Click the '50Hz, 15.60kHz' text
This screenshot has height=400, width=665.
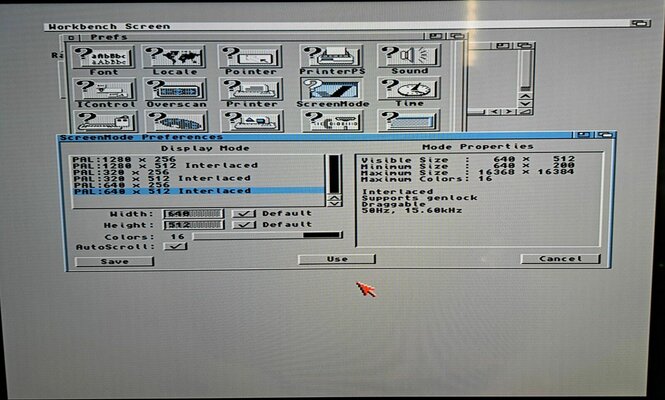pos(411,210)
